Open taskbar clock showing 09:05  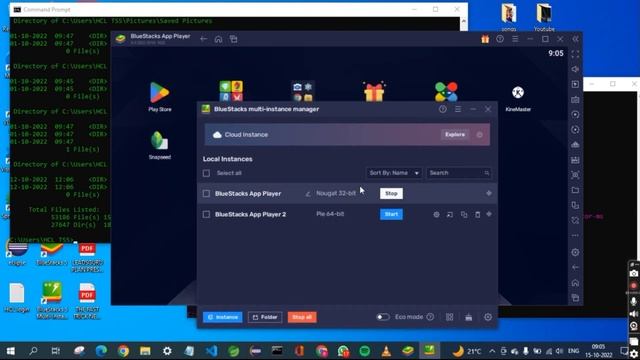[x=598, y=351]
